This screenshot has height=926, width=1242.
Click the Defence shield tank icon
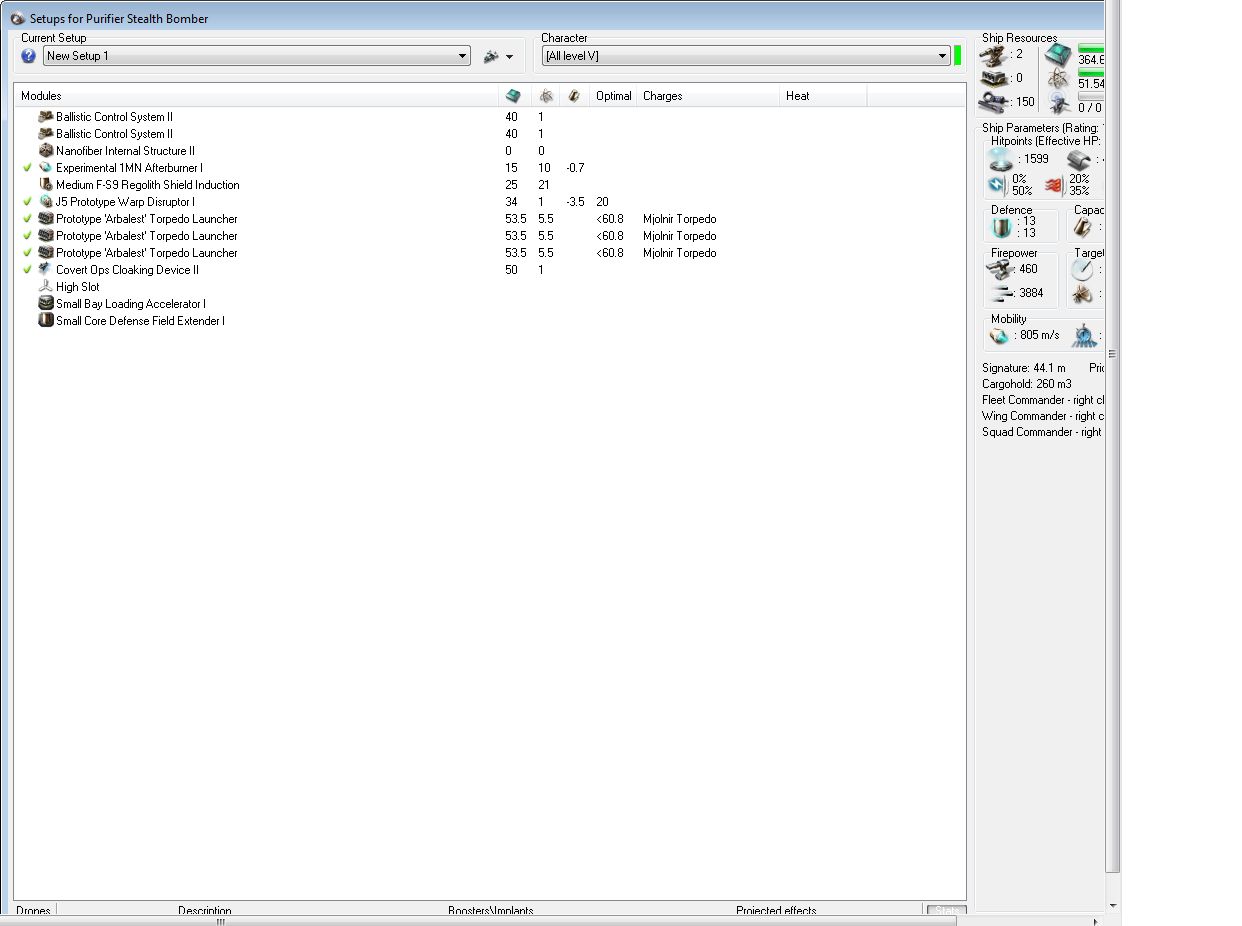point(1001,228)
